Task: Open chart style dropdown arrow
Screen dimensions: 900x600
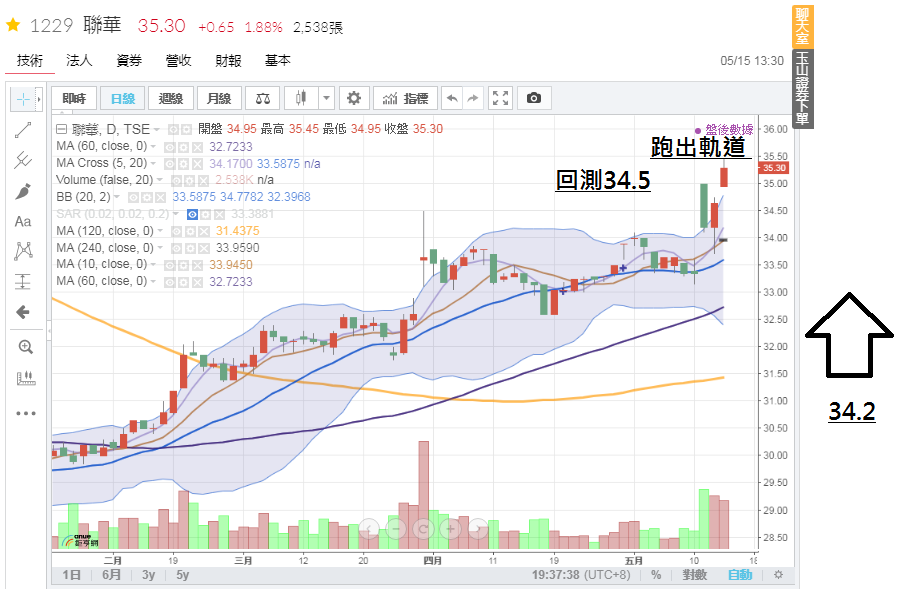Action: [x=327, y=98]
